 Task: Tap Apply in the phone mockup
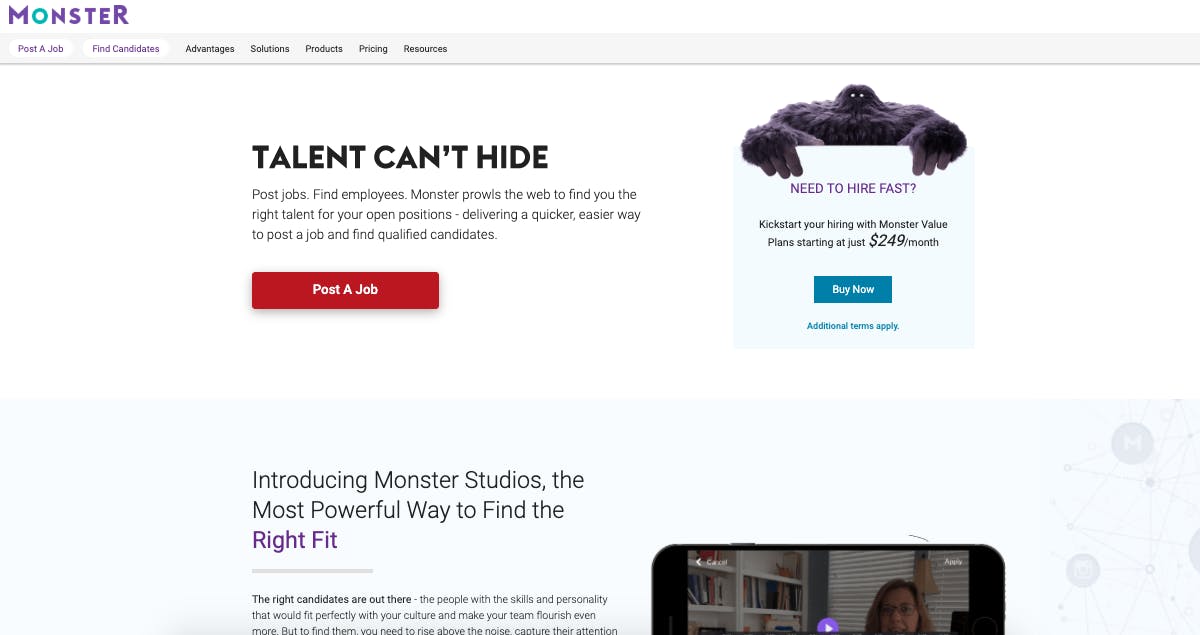(953, 562)
